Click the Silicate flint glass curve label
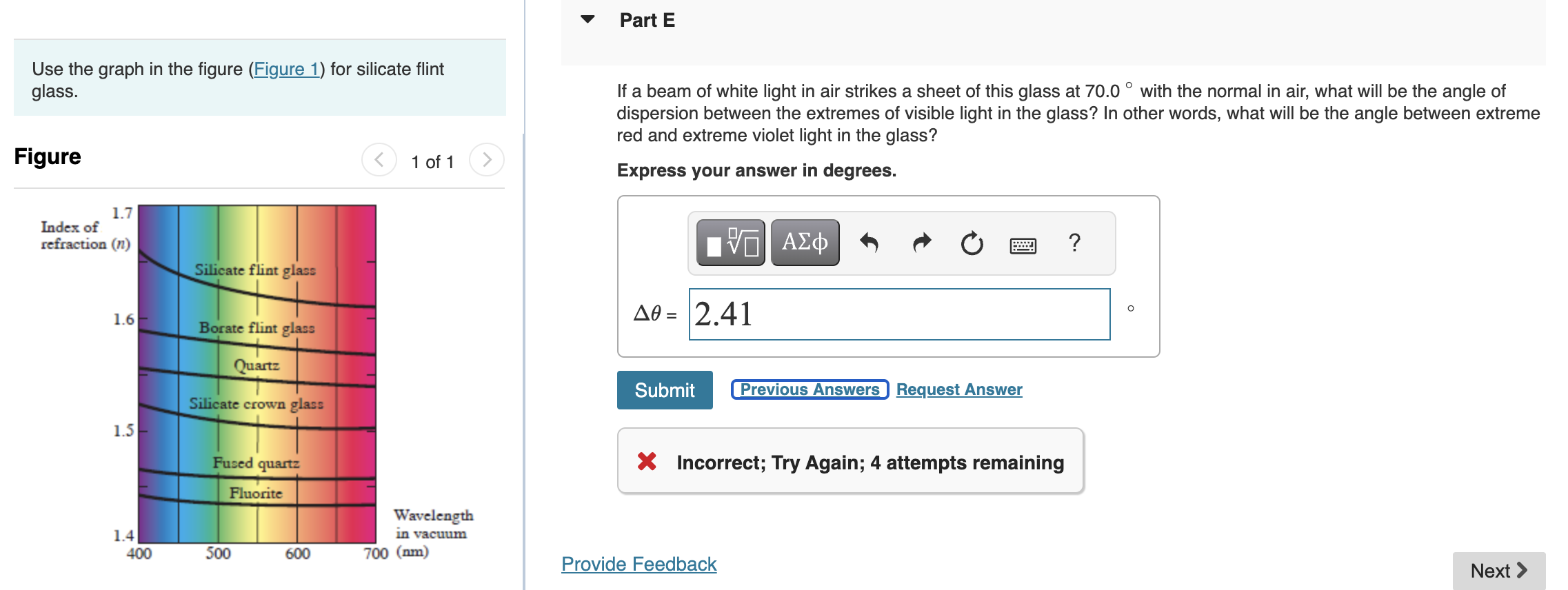This screenshot has height=590, width=1568. (255, 270)
